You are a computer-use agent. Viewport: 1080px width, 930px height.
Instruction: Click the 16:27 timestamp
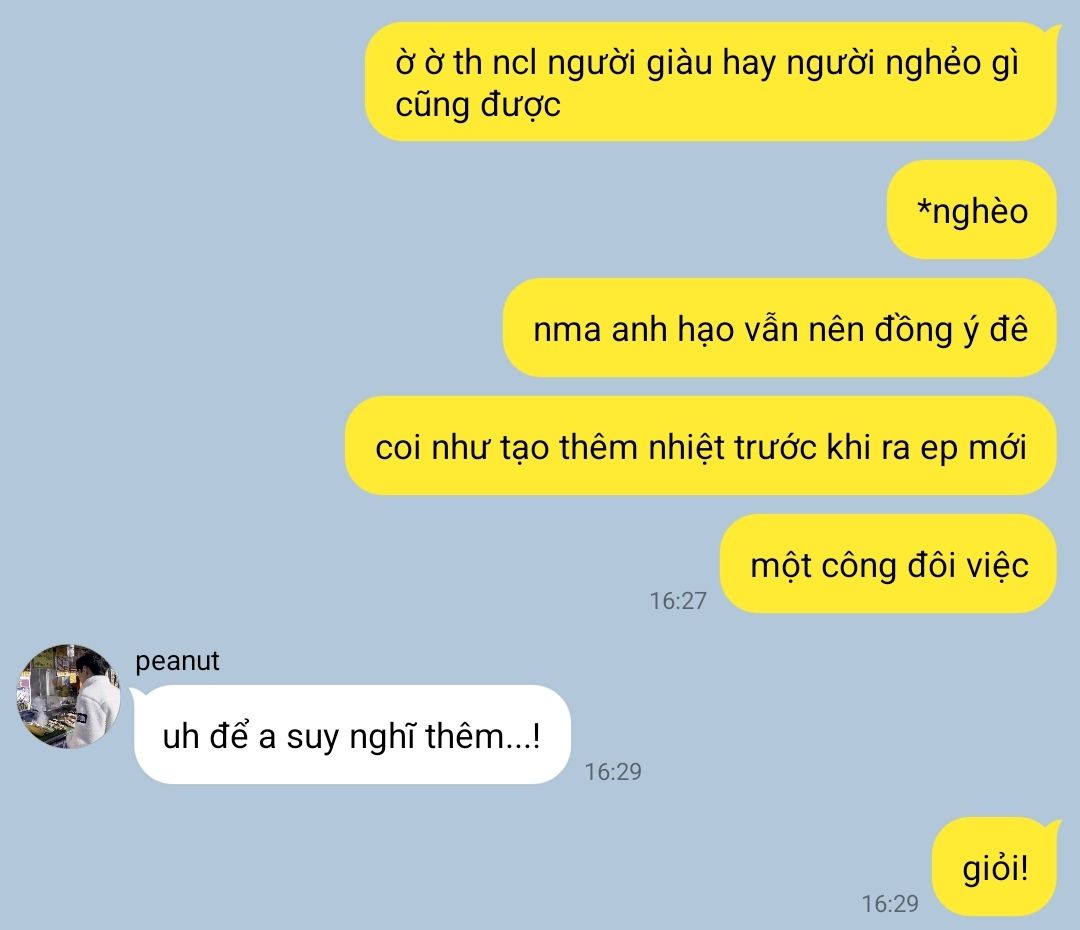point(678,601)
